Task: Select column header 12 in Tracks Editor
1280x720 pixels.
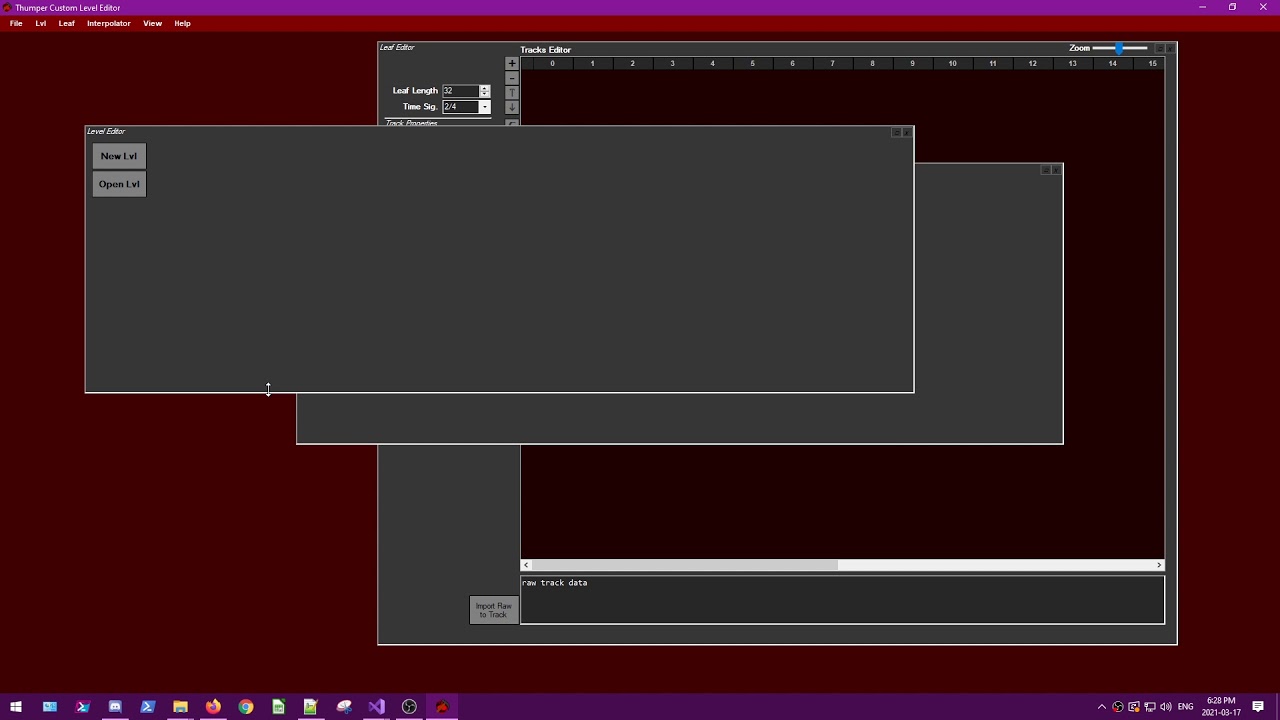Action: coord(1032,64)
